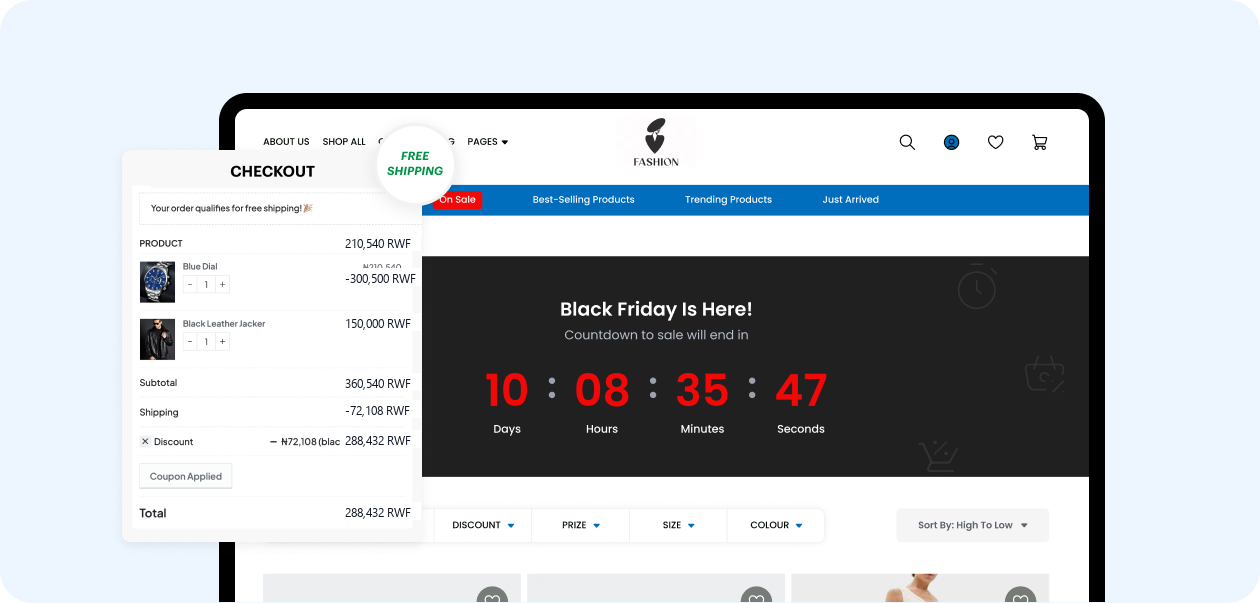The width and height of the screenshot is (1260, 603).
Task: Switch to Trending Products tab
Action: point(728,200)
